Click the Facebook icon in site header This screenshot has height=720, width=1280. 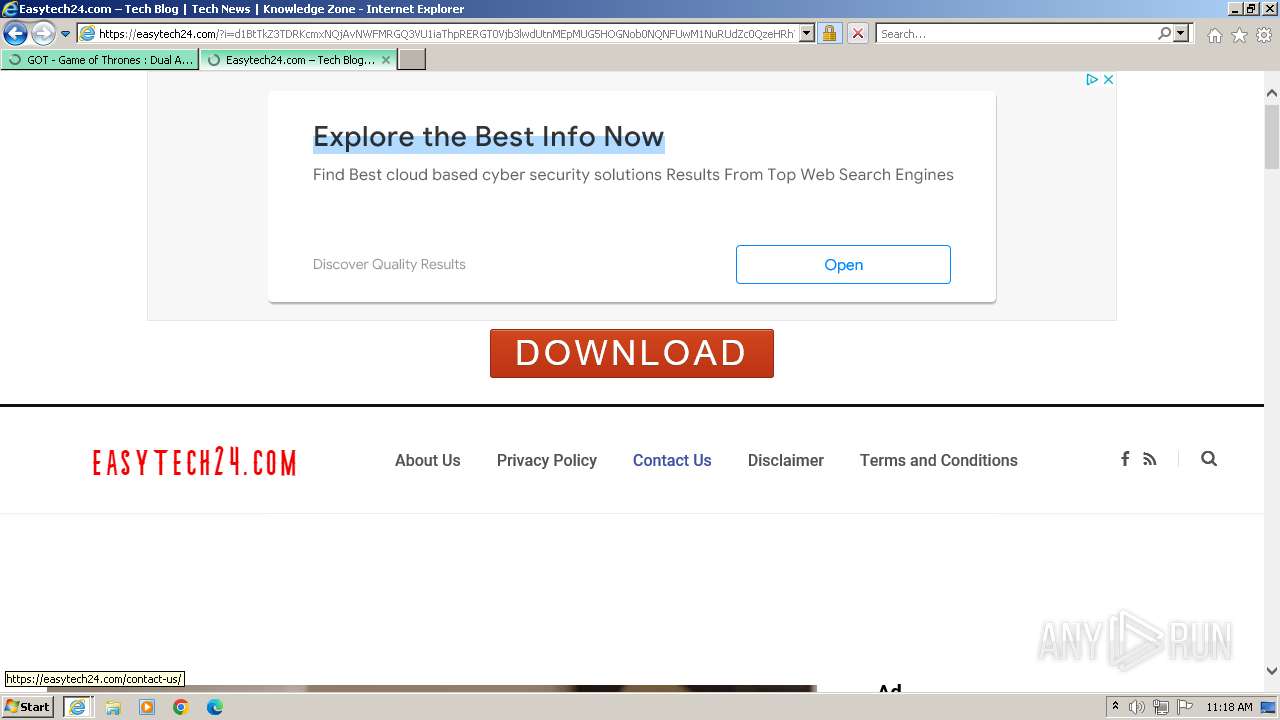(x=1125, y=459)
